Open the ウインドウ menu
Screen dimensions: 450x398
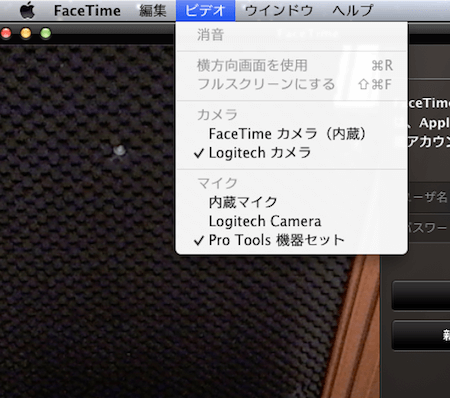279,11
